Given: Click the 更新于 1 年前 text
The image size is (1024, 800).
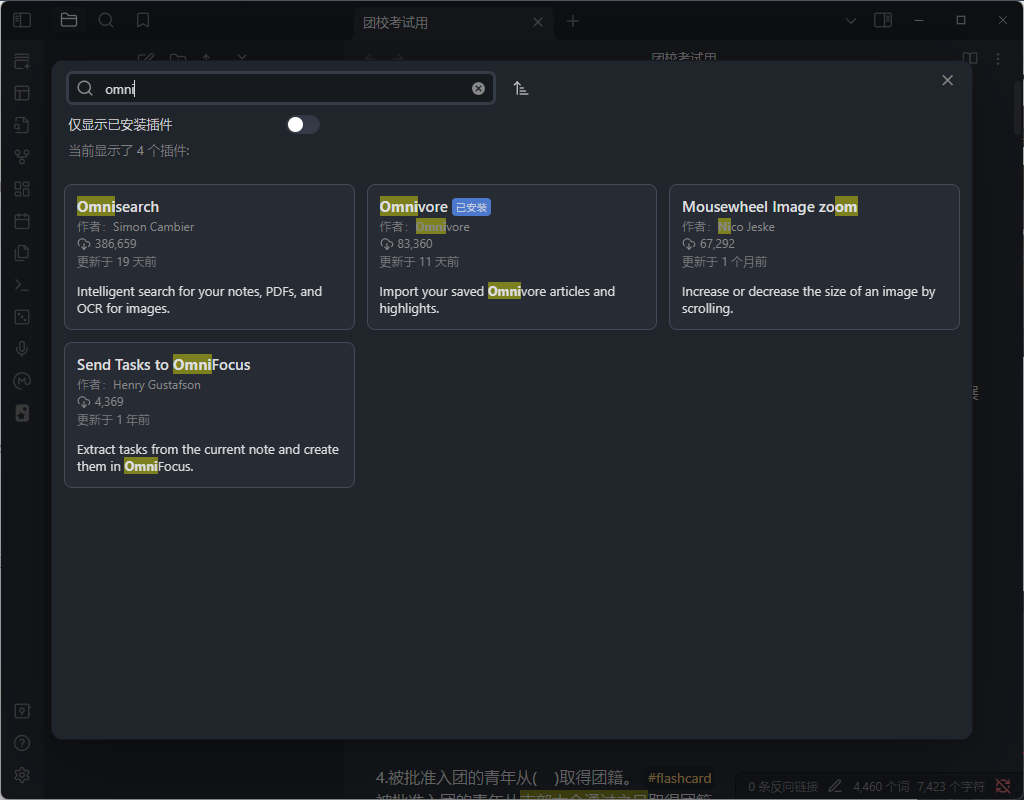Looking at the screenshot, I should click(113, 420).
